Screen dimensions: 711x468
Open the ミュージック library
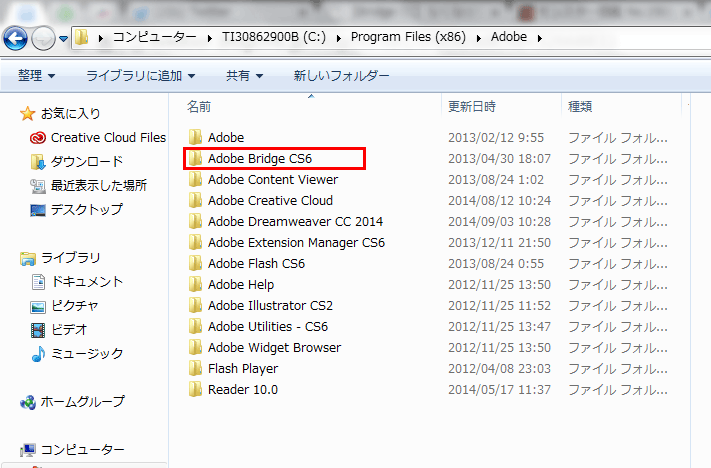tap(87, 354)
